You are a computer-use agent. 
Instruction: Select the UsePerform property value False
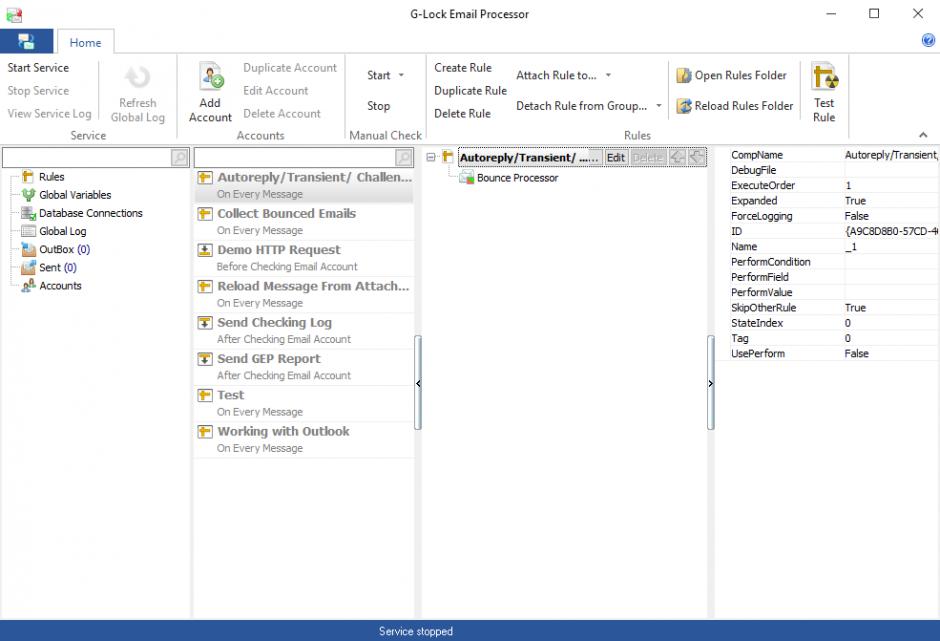(x=891, y=353)
